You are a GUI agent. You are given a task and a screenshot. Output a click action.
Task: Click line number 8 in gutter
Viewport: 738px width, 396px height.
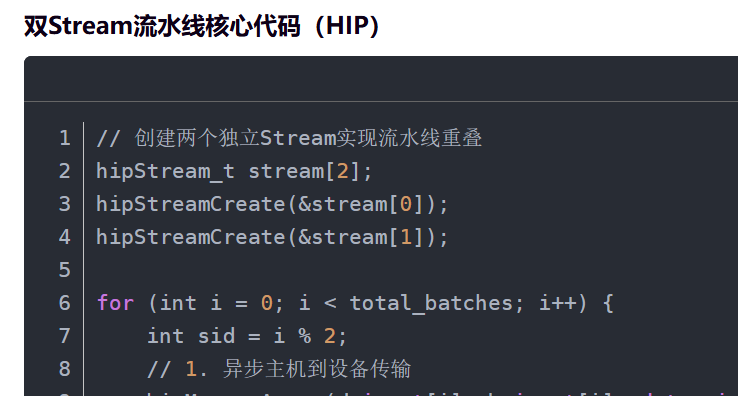pos(65,369)
